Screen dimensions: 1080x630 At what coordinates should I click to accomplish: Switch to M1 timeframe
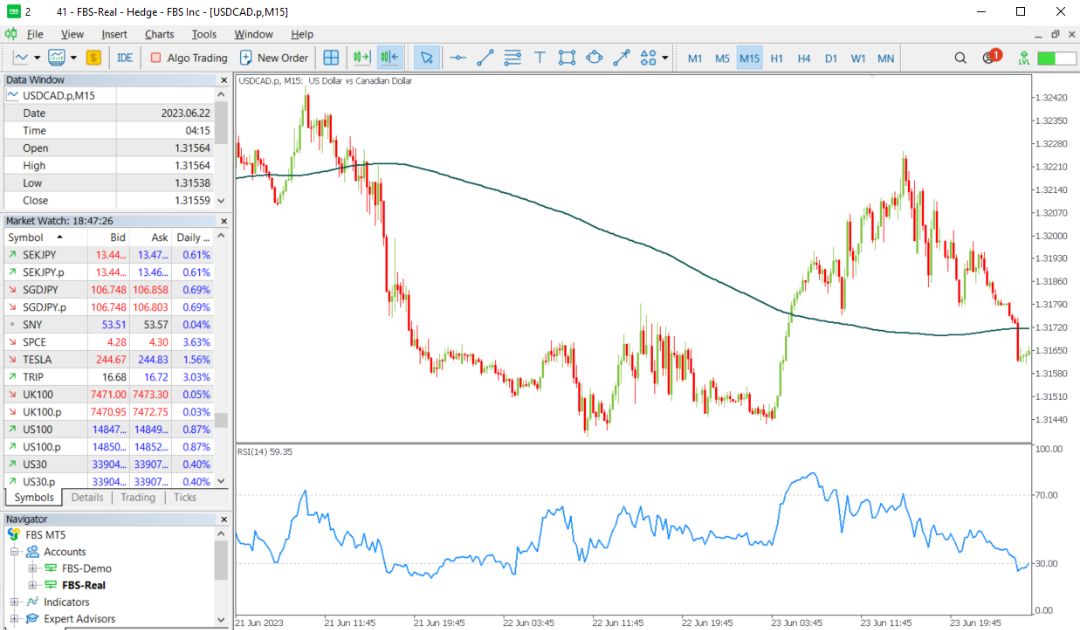tap(695, 59)
